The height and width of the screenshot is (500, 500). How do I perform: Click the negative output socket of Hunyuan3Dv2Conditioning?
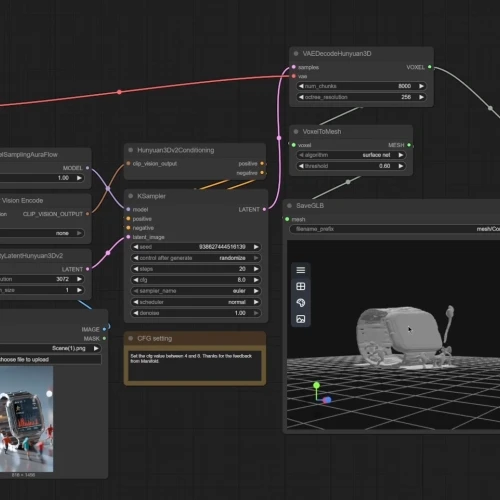[x=262, y=173]
